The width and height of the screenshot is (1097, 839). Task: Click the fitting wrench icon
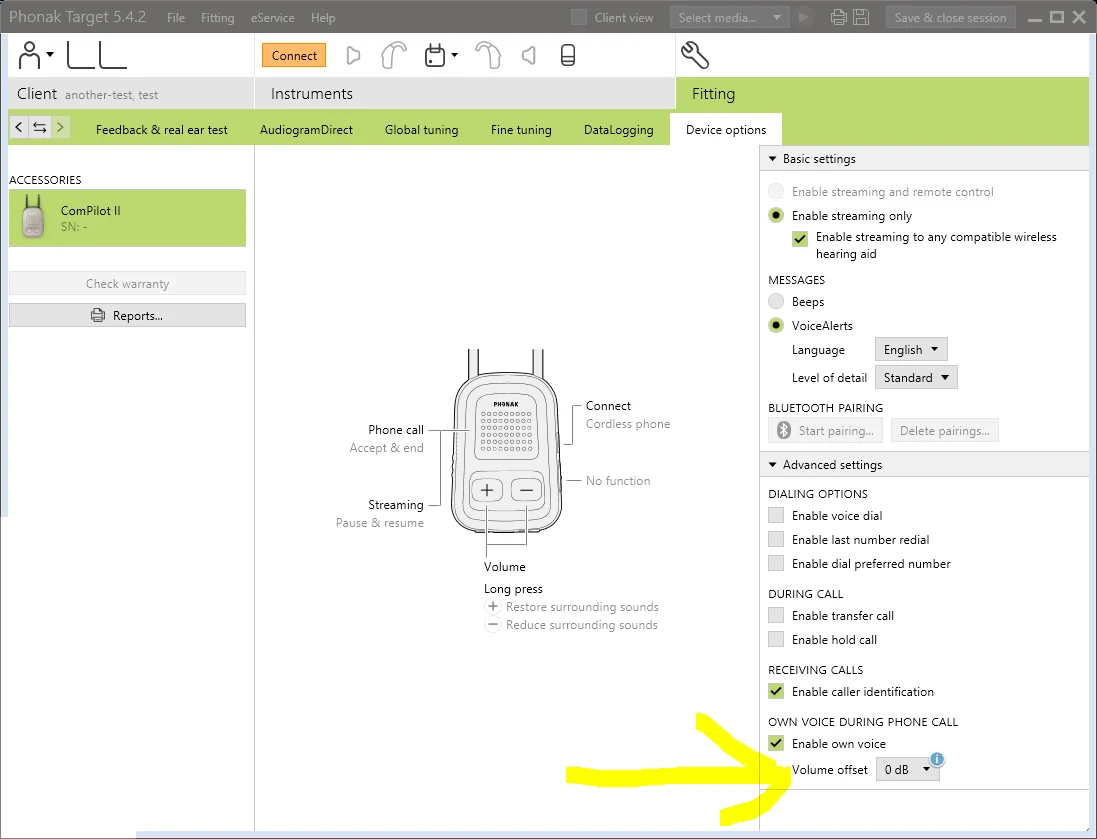pos(695,55)
